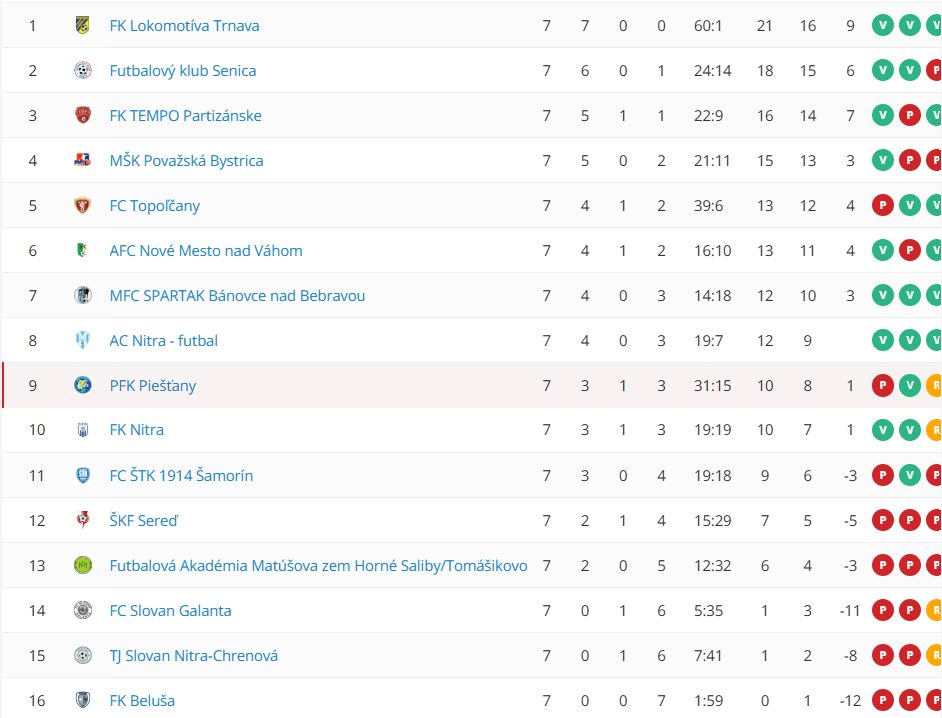Viewport: 942px width, 718px height.
Task: Open the FC ŠTK 1914 Šamorín link
Action: click(181, 475)
